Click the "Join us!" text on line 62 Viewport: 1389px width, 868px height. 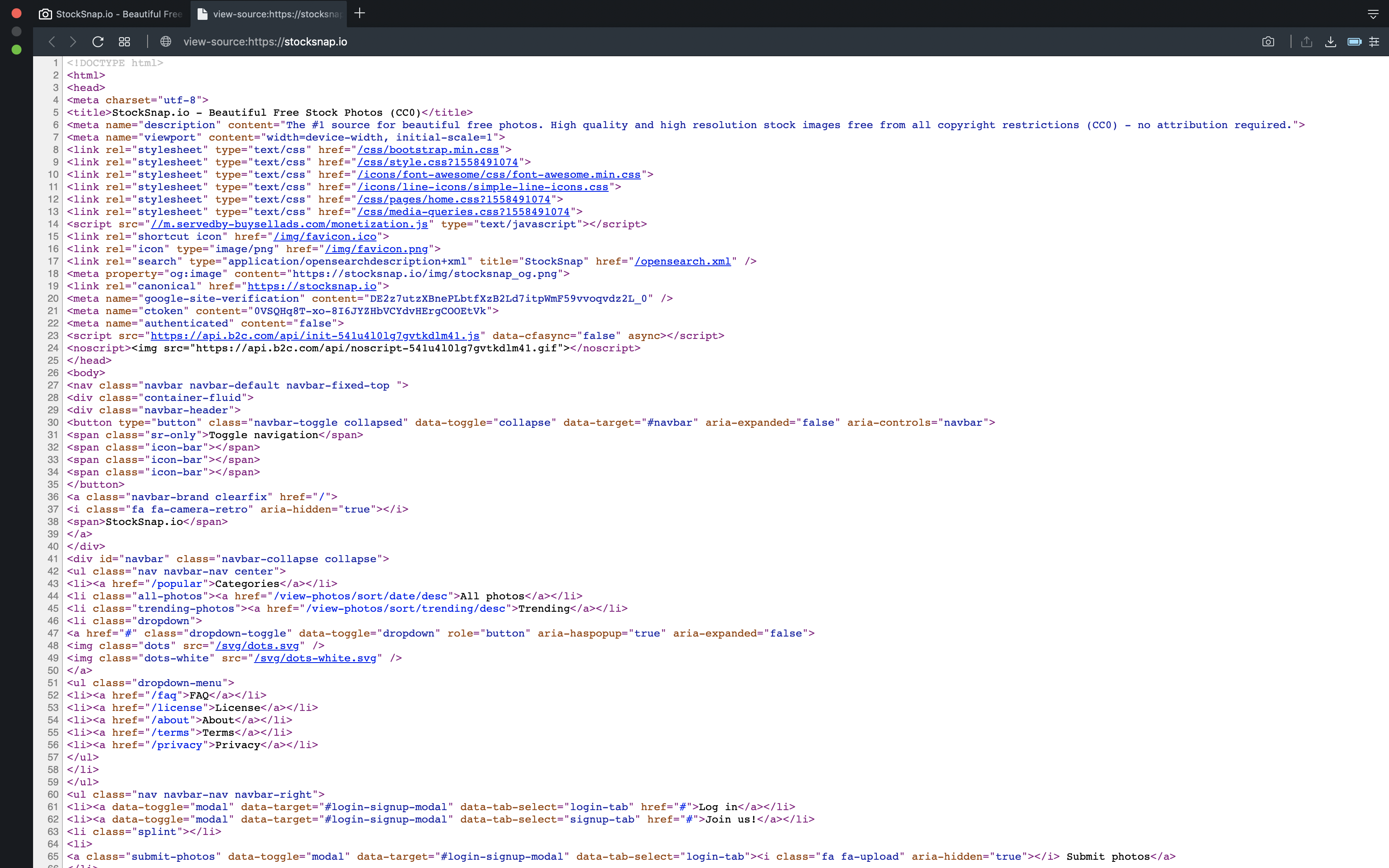coord(731,820)
